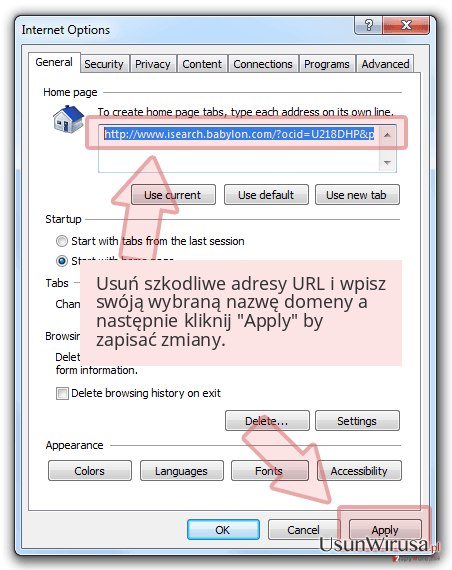Go to the Connections tab
The image size is (452, 570).
pos(263,64)
